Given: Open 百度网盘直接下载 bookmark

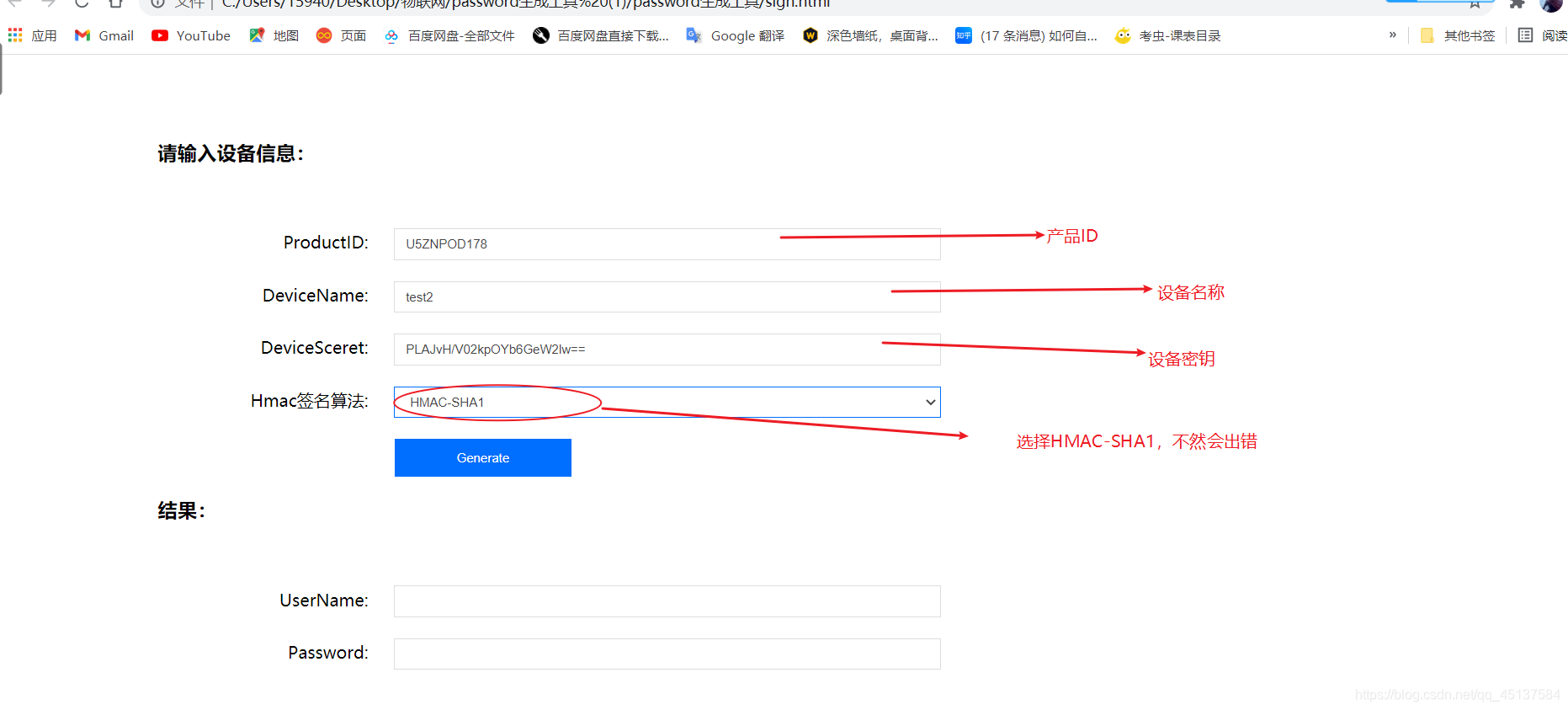Looking at the screenshot, I should [x=601, y=35].
